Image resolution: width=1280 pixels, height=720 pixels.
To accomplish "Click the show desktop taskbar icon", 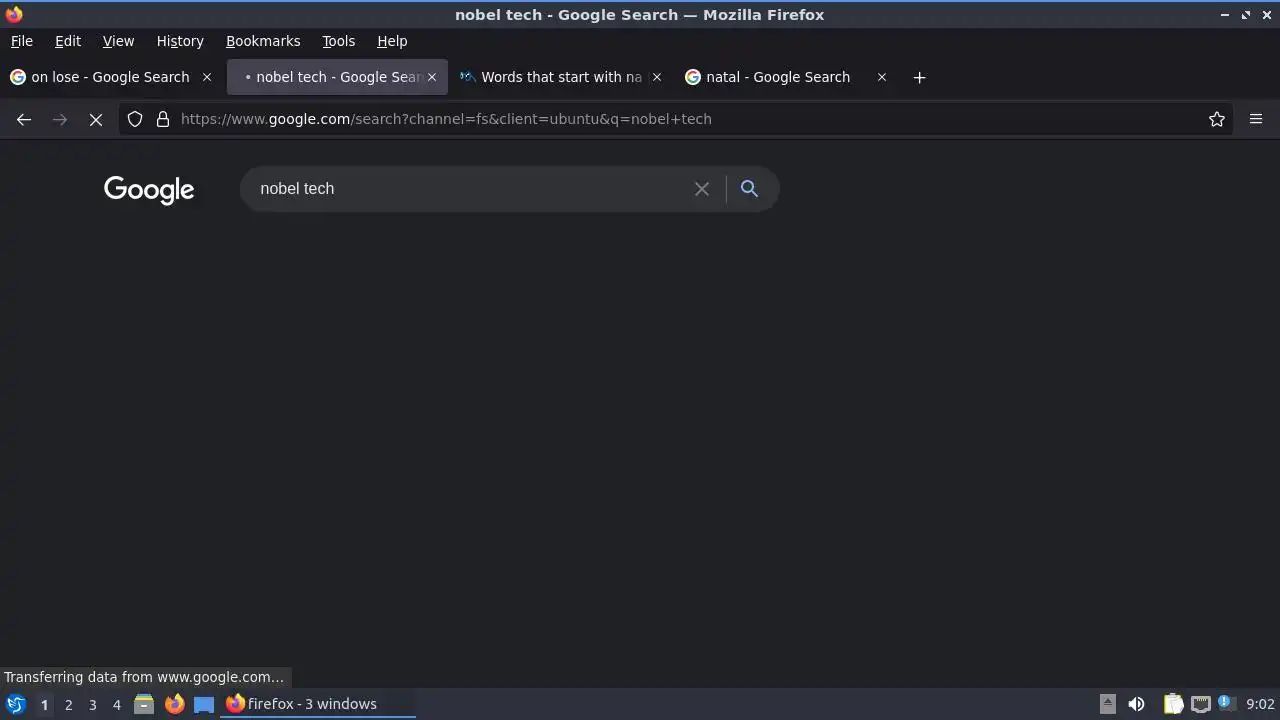I will point(204,704).
